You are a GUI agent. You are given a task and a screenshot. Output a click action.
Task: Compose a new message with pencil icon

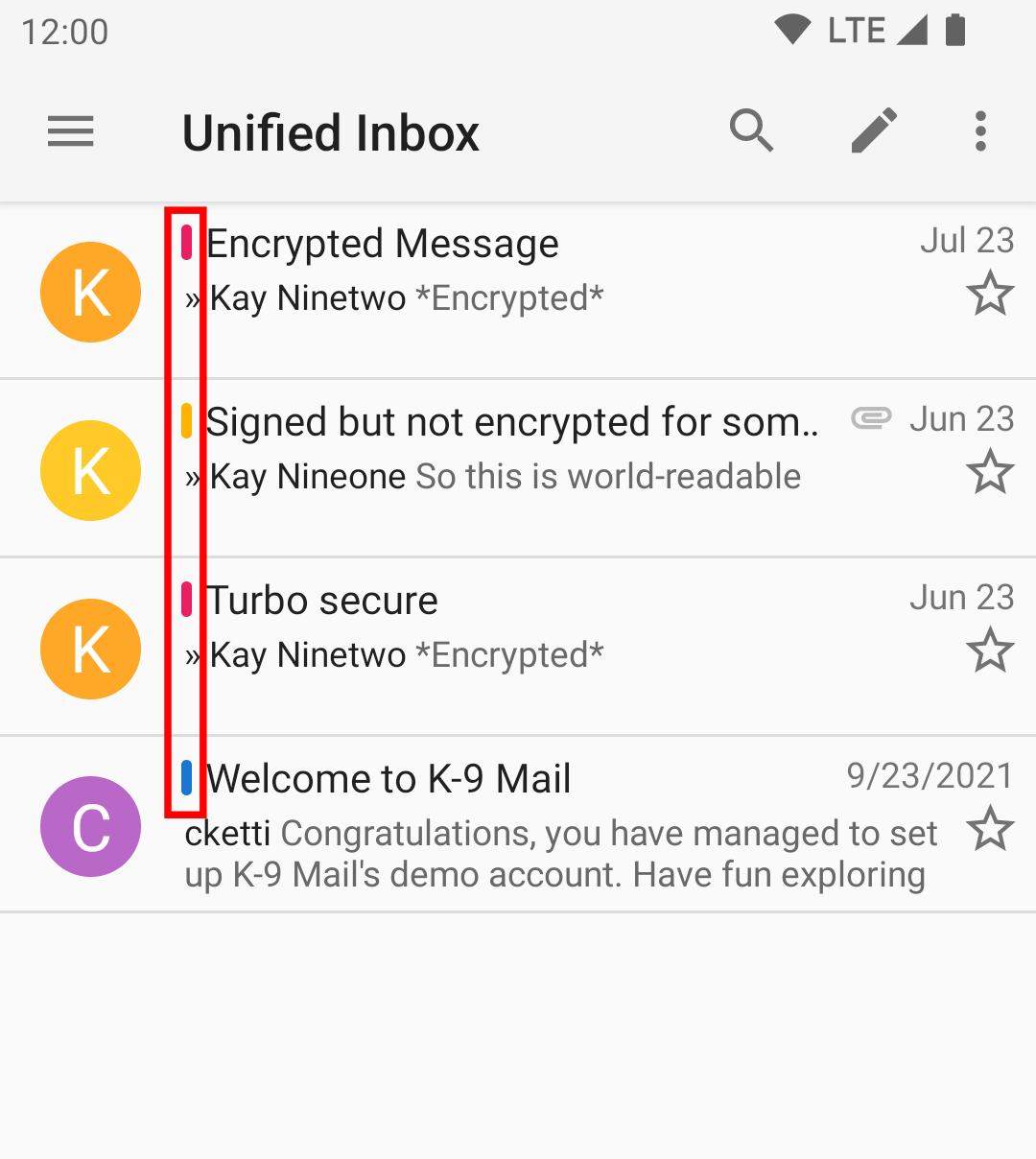(x=875, y=130)
